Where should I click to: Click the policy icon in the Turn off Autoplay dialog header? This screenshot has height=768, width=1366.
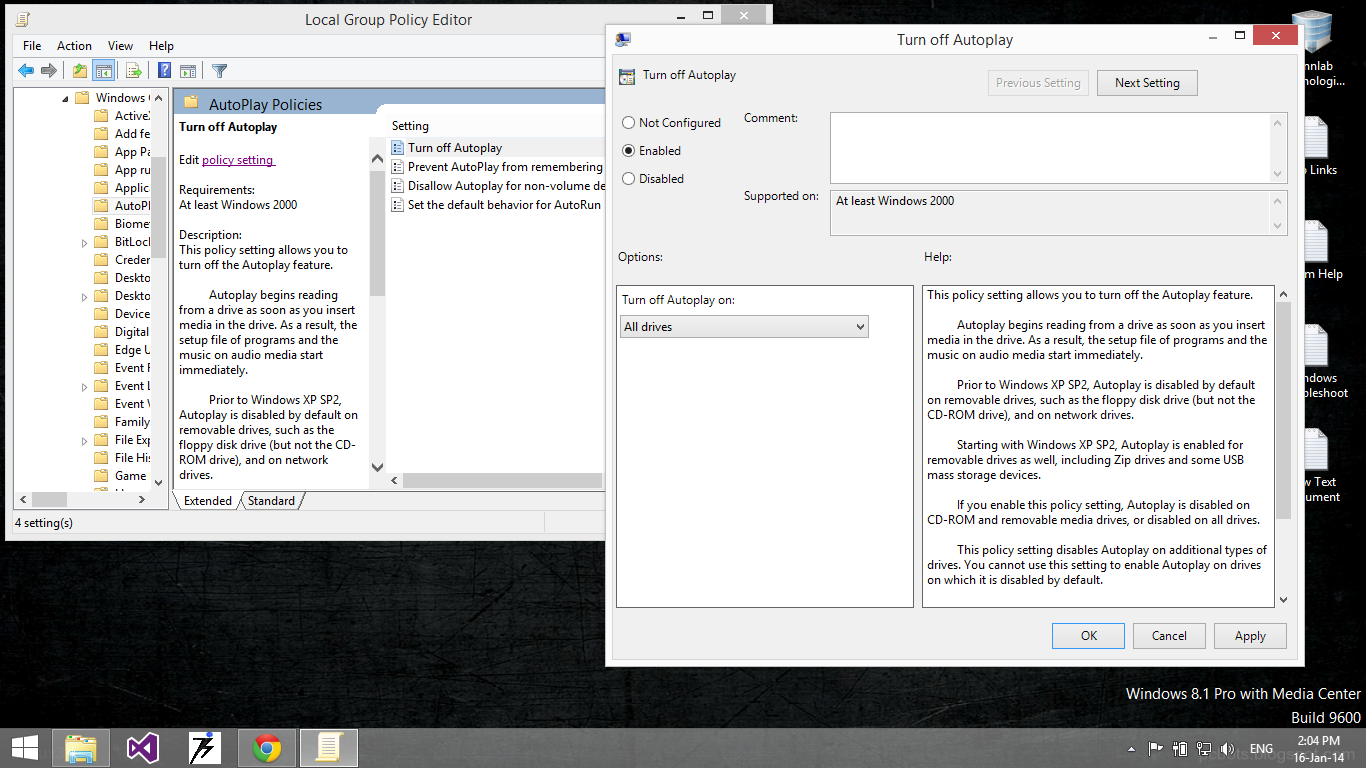(x=627, y=76)
